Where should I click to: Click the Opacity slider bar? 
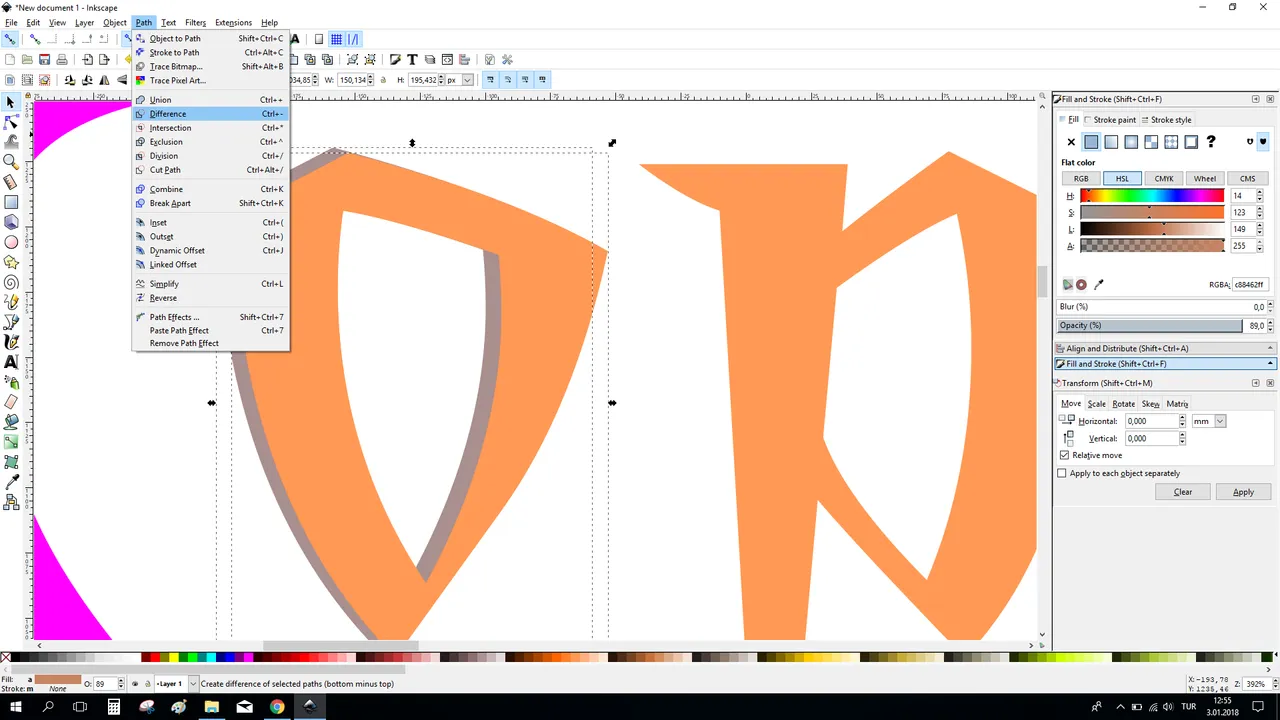coord(1150,326)
